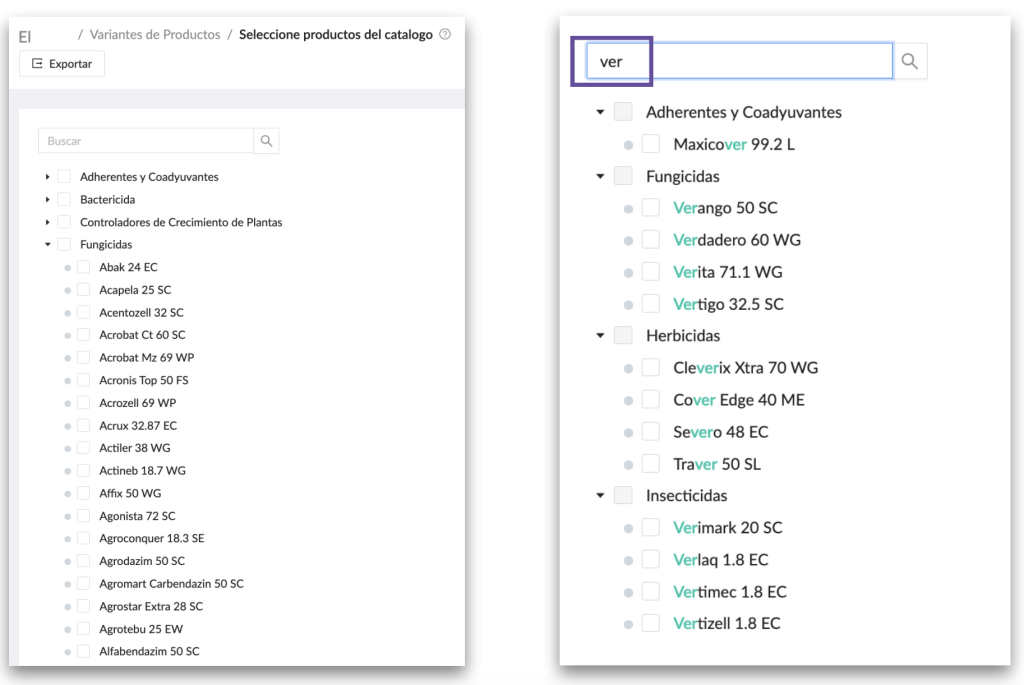Select the Agrotebu 25 EW checkbox
The height and width of the screenshot is (685, 1024).
coord(84,629)
